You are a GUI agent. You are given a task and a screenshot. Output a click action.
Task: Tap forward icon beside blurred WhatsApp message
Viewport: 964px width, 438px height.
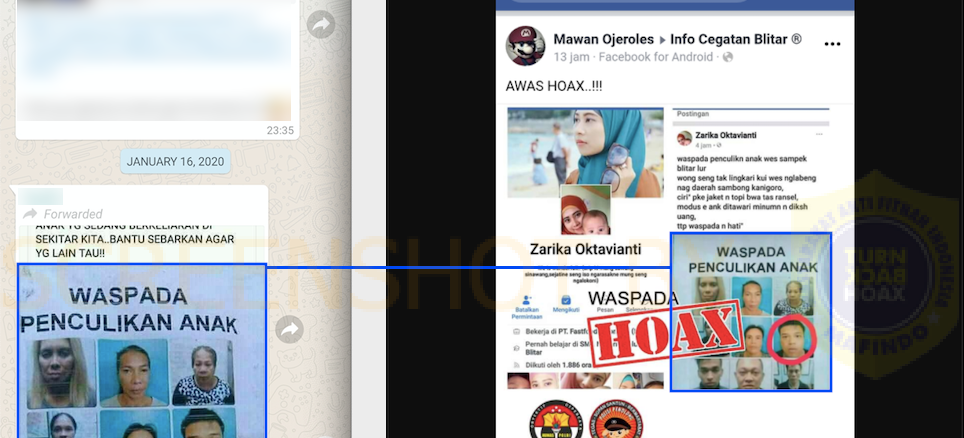tap(321, 25)
